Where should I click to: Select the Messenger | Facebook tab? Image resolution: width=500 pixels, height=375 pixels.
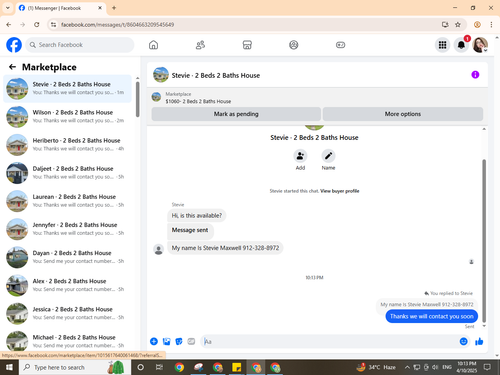tap(60, 8)
